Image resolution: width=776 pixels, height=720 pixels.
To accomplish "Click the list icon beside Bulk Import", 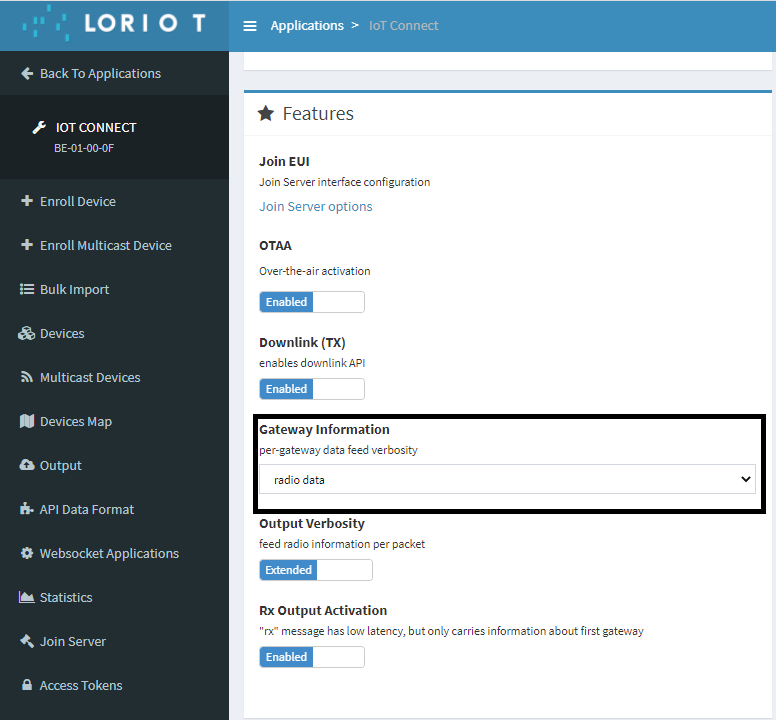I will (x=27, y=289).
